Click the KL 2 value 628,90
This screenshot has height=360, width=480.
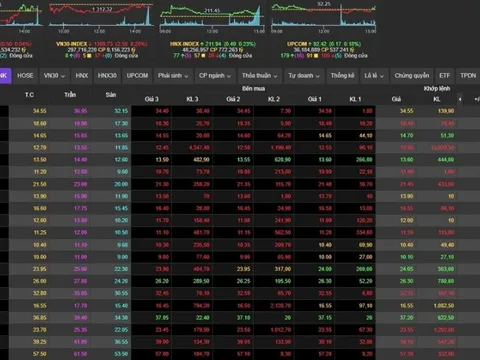(x=283, y=160)
